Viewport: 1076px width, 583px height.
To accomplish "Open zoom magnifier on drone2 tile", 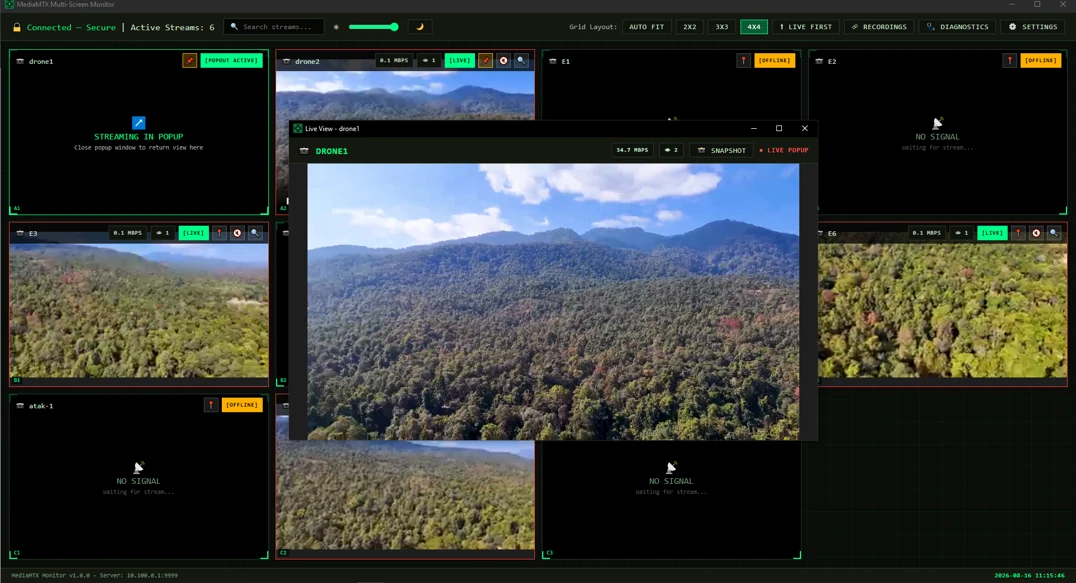I will tap(522, 60).
